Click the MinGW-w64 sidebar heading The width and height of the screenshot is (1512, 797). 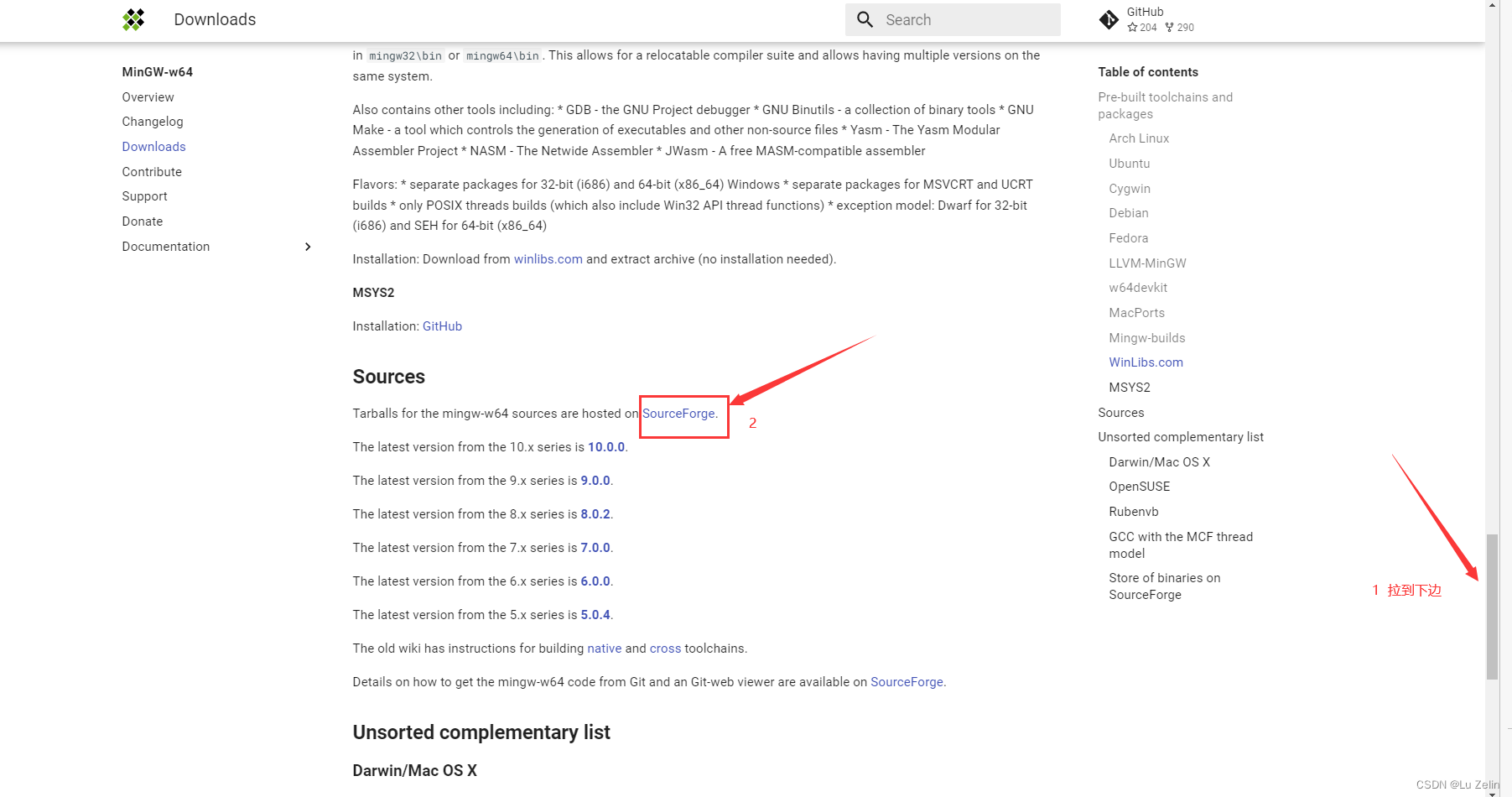click(x=158, y=72)
